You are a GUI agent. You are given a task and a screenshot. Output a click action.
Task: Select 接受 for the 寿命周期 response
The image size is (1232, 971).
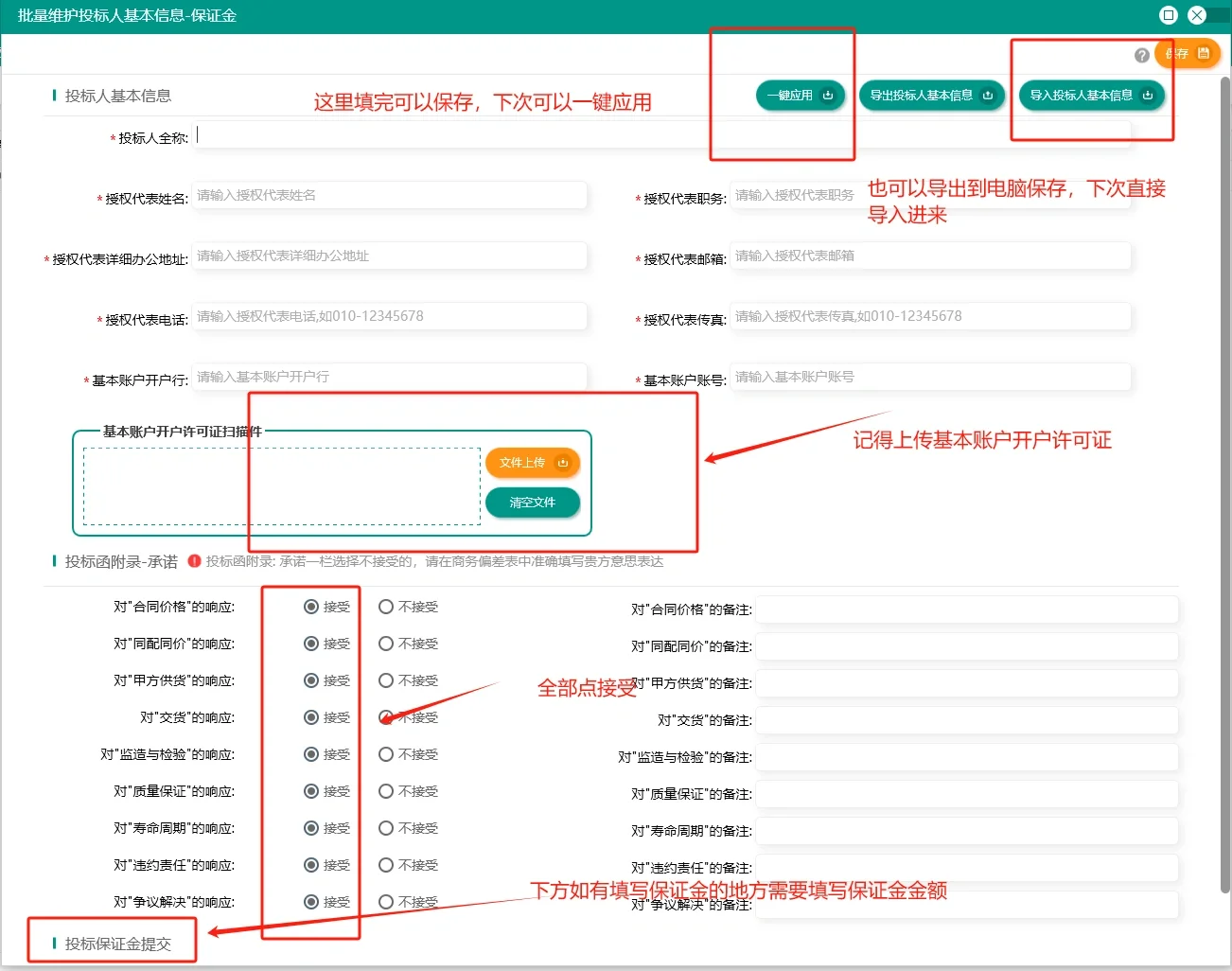pyautogui.click(x=310, y=827)
